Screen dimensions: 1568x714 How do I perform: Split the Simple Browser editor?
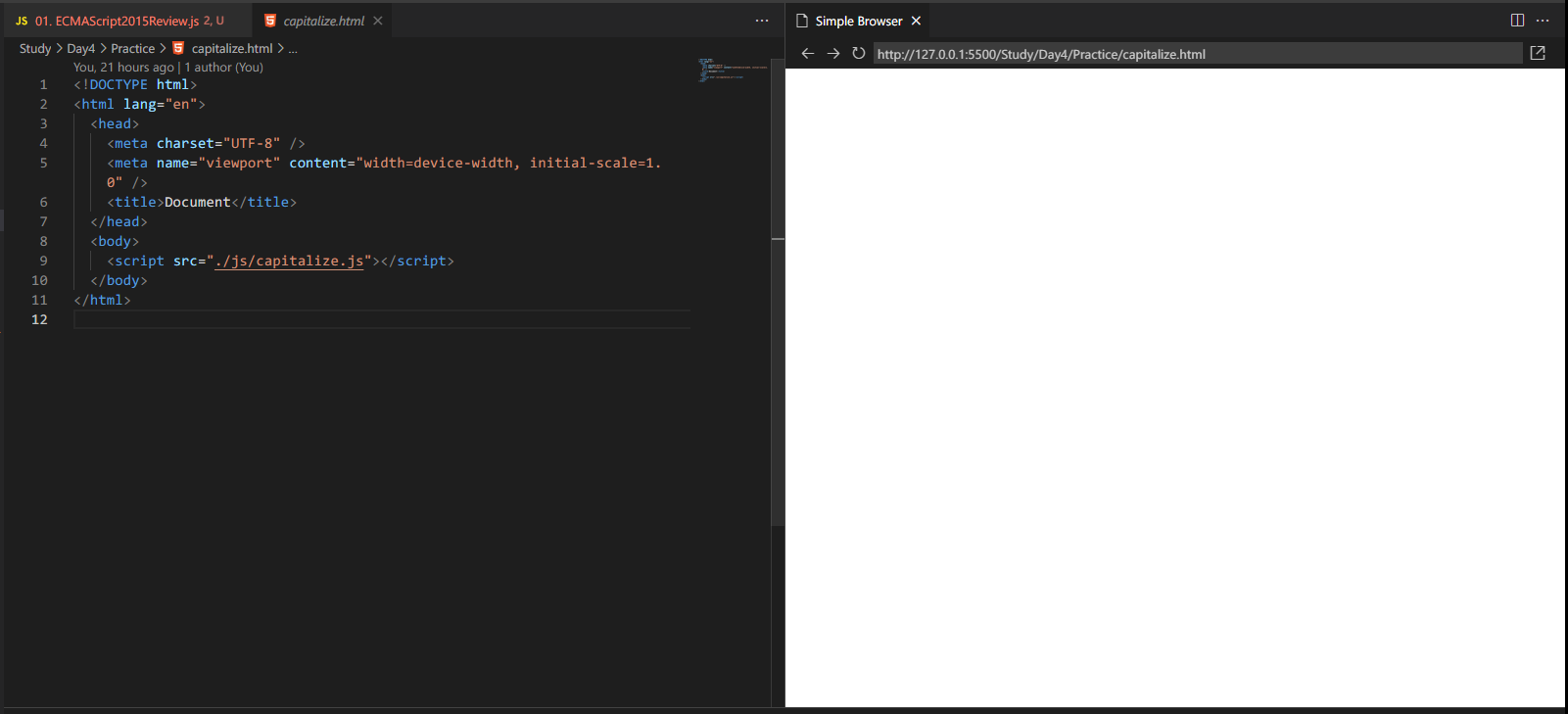click(x=1517, y=21)
